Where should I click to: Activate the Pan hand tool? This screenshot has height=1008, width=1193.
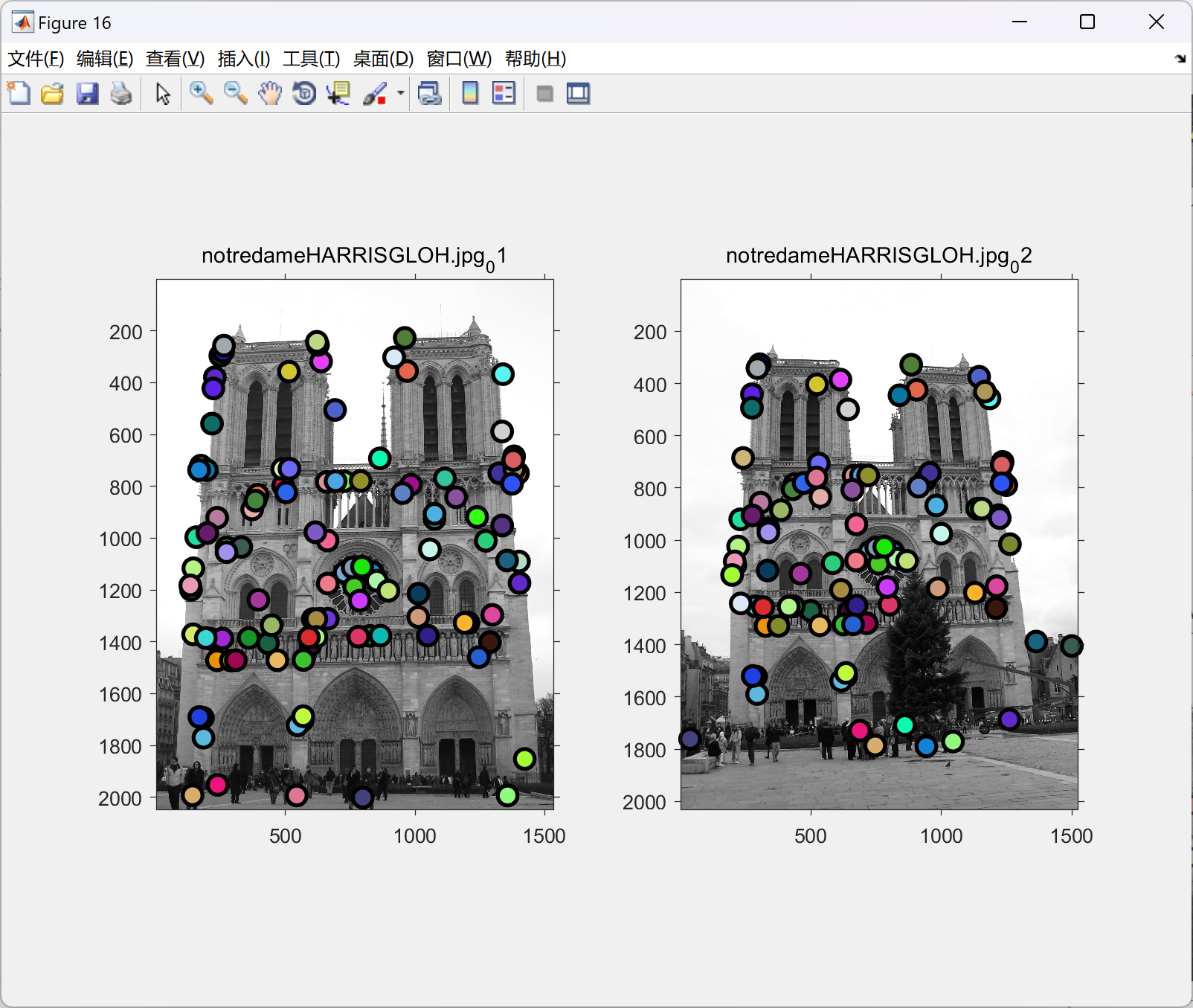270,94
